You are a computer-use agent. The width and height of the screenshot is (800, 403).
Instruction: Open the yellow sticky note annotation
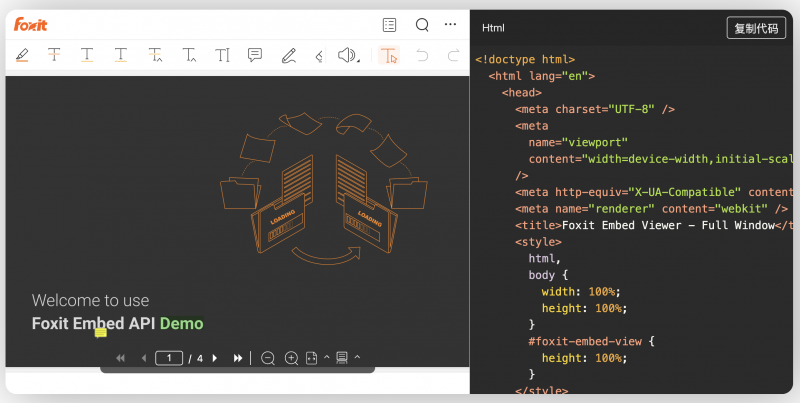pos(101,333)
